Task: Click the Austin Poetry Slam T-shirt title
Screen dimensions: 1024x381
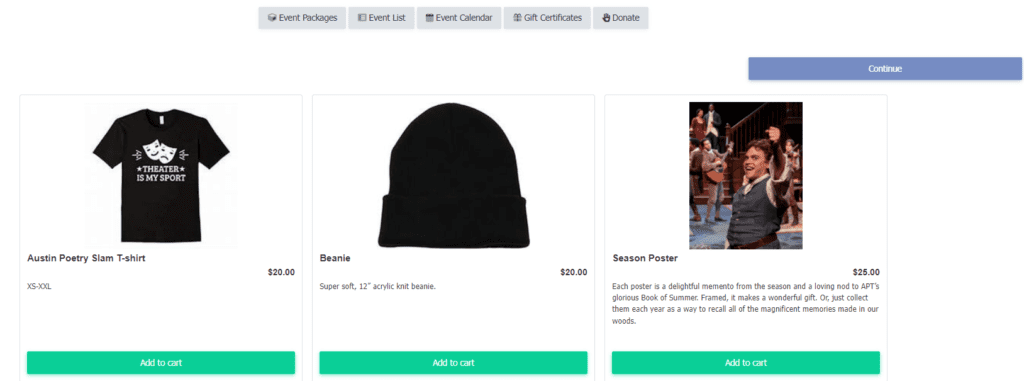Action: pyautogui.click(x=86, y=258)
